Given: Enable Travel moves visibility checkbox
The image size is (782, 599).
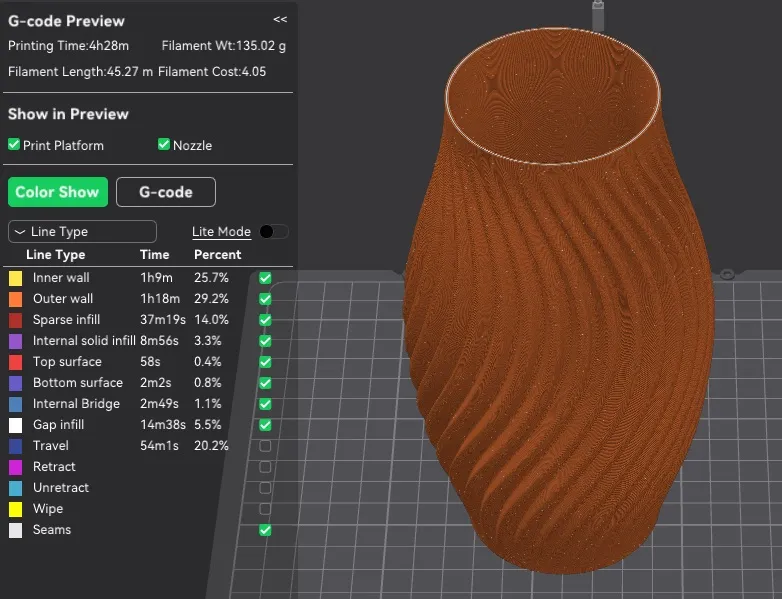Looking at the screenshot, I should click(x=265, y=446).
